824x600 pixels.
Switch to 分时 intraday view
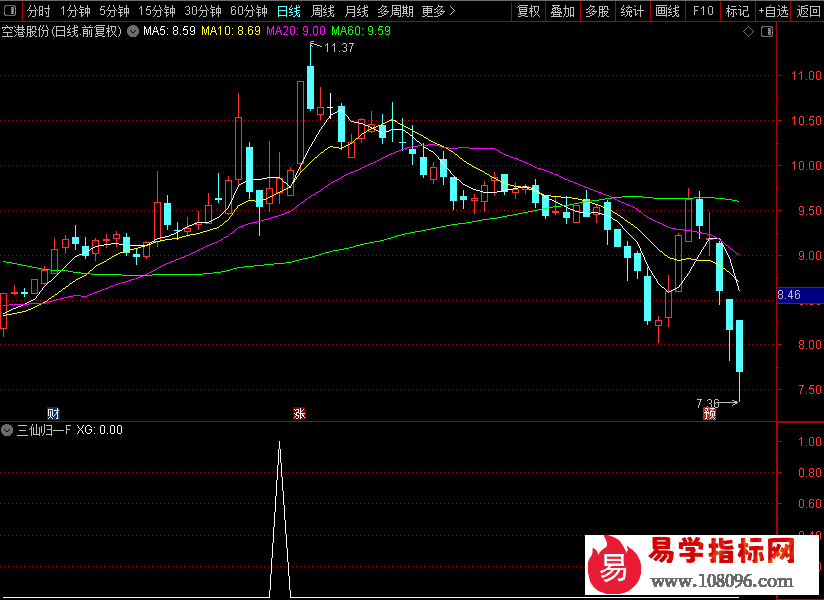38,11
